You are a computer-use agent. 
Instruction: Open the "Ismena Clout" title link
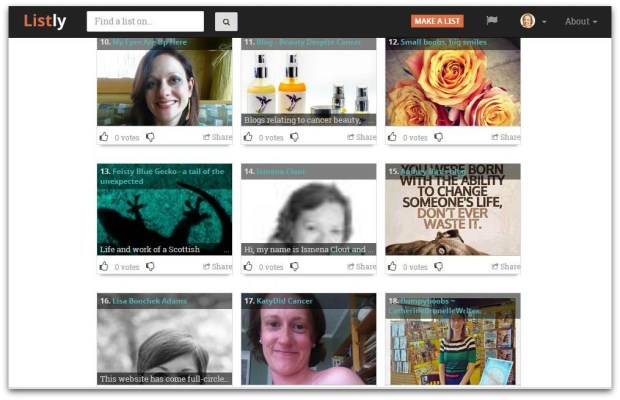pyautogui.click(x=280, y=172)
